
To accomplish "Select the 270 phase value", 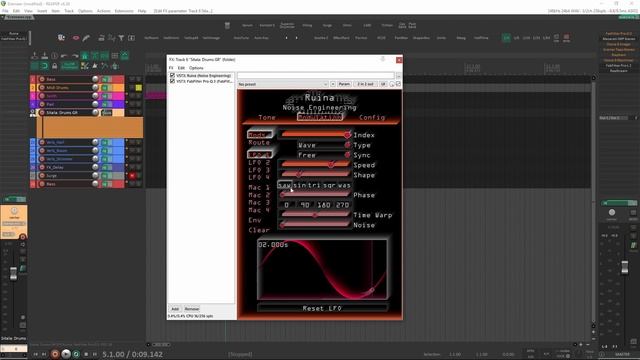I will click(342, 205).
